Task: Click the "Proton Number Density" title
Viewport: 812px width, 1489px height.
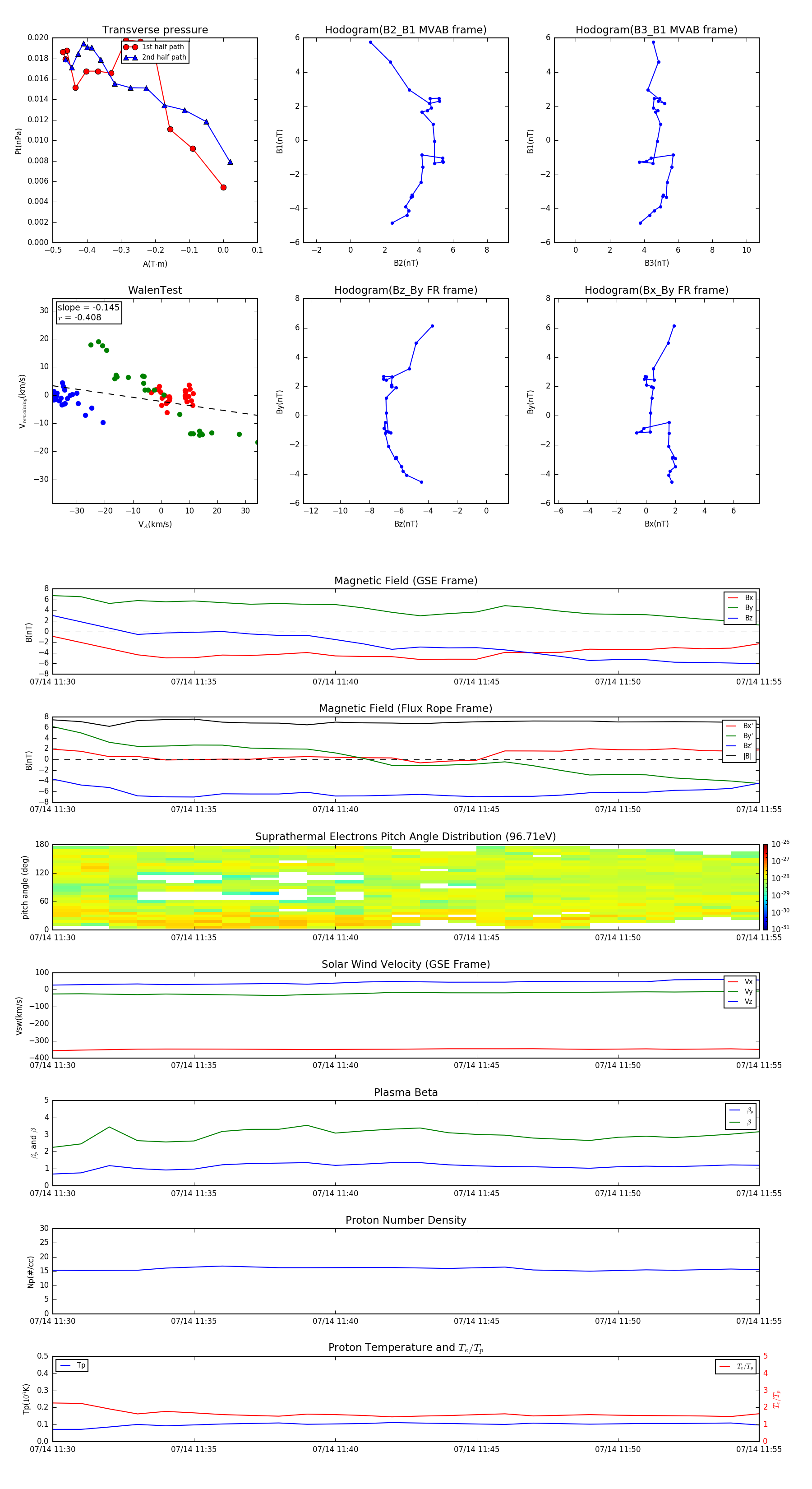Action: pyautogui.click(x=406, y=1220)
